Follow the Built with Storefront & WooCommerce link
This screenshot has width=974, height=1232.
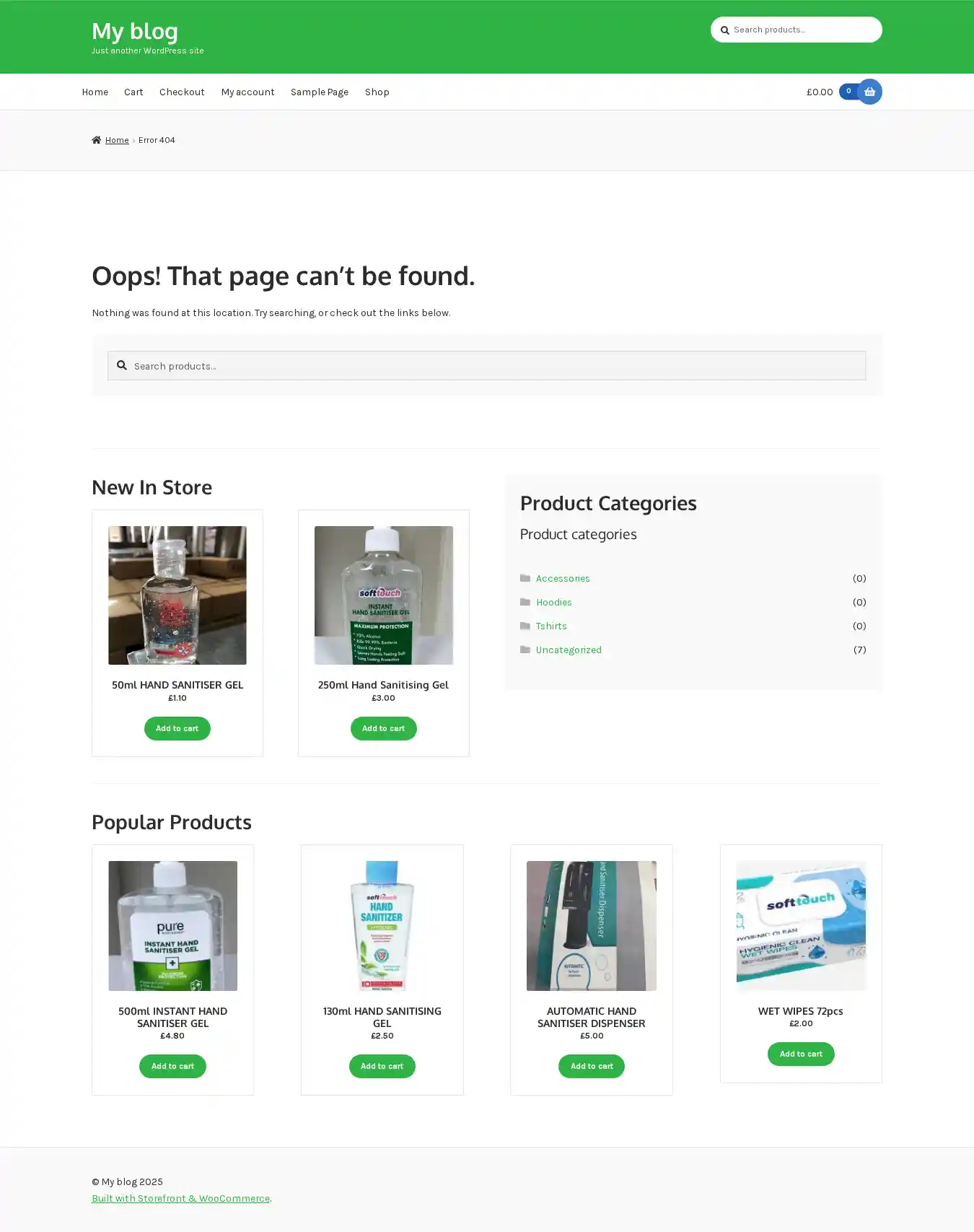180,1198
